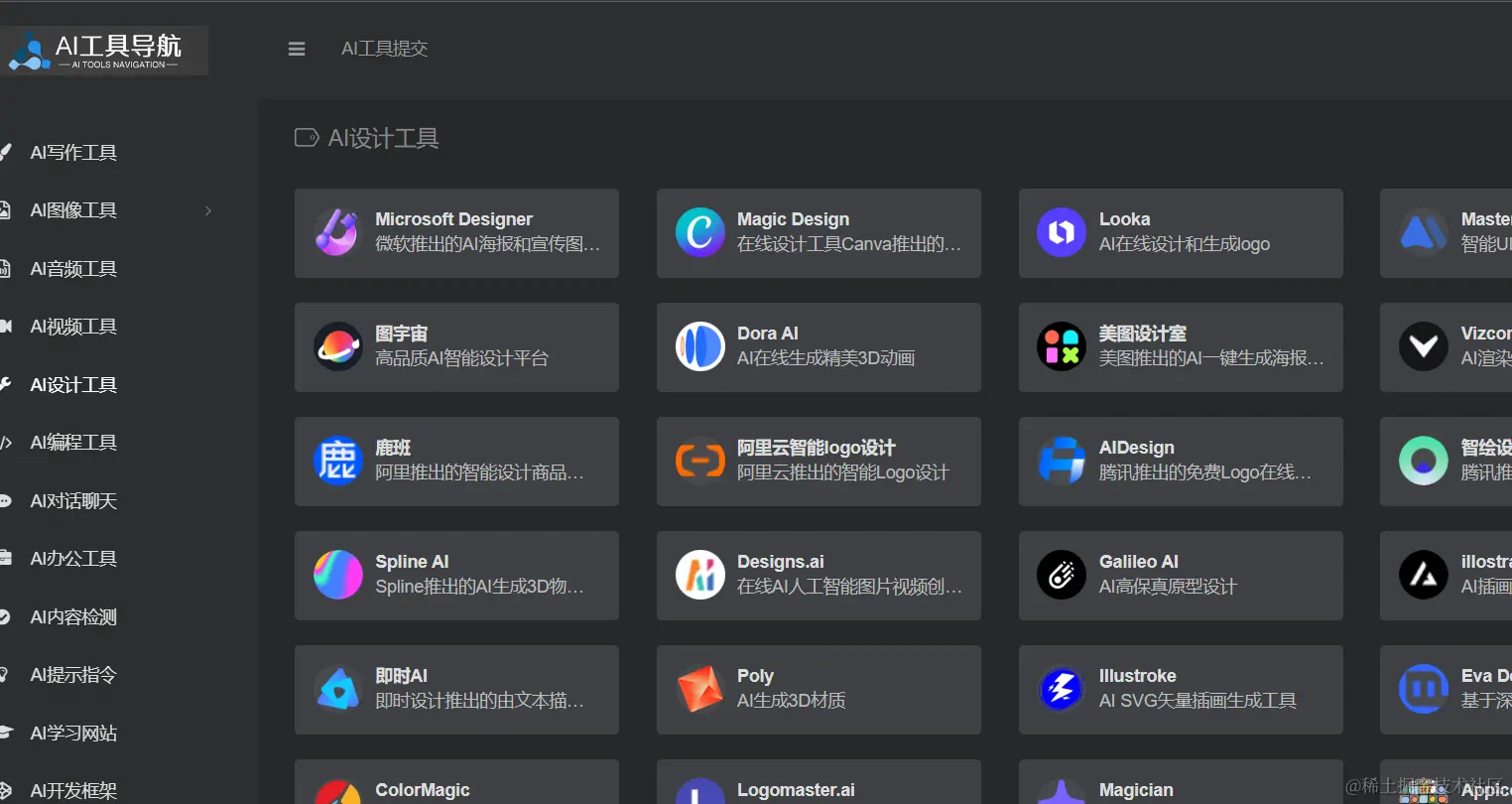Select AI编程工具 in the sidebar

coord(73,443)
